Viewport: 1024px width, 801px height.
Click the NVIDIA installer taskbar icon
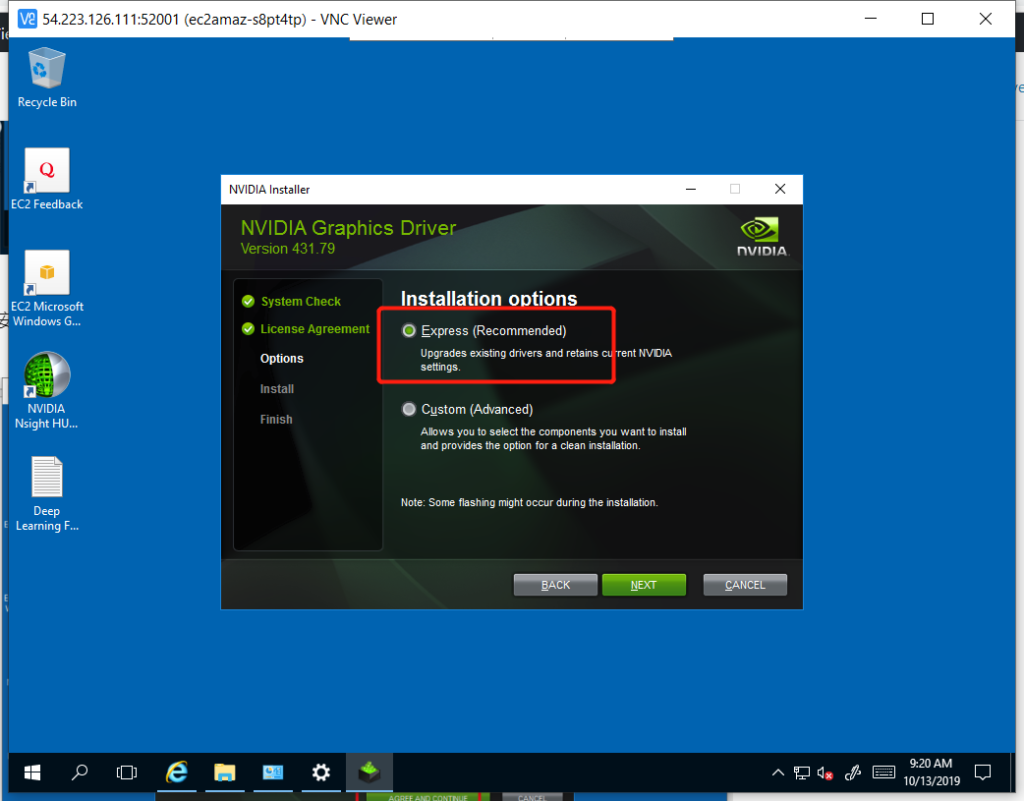coord(369,772)
